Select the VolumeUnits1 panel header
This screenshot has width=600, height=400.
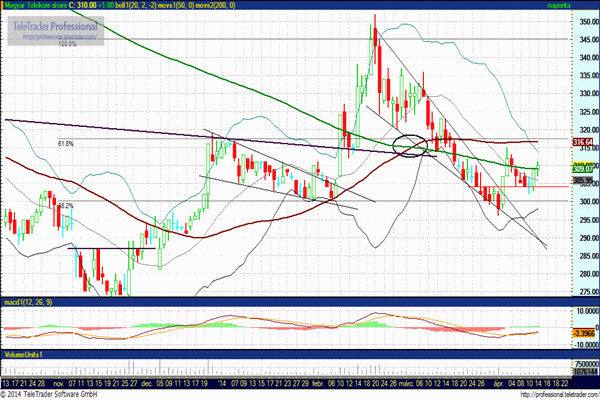23,355
